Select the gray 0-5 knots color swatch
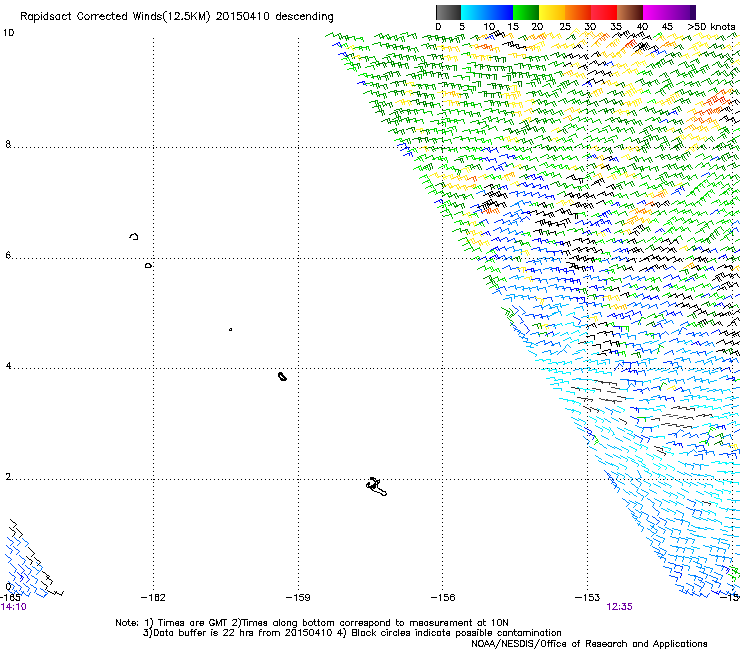This screenshot has height=650, width=740. (448, 12)
